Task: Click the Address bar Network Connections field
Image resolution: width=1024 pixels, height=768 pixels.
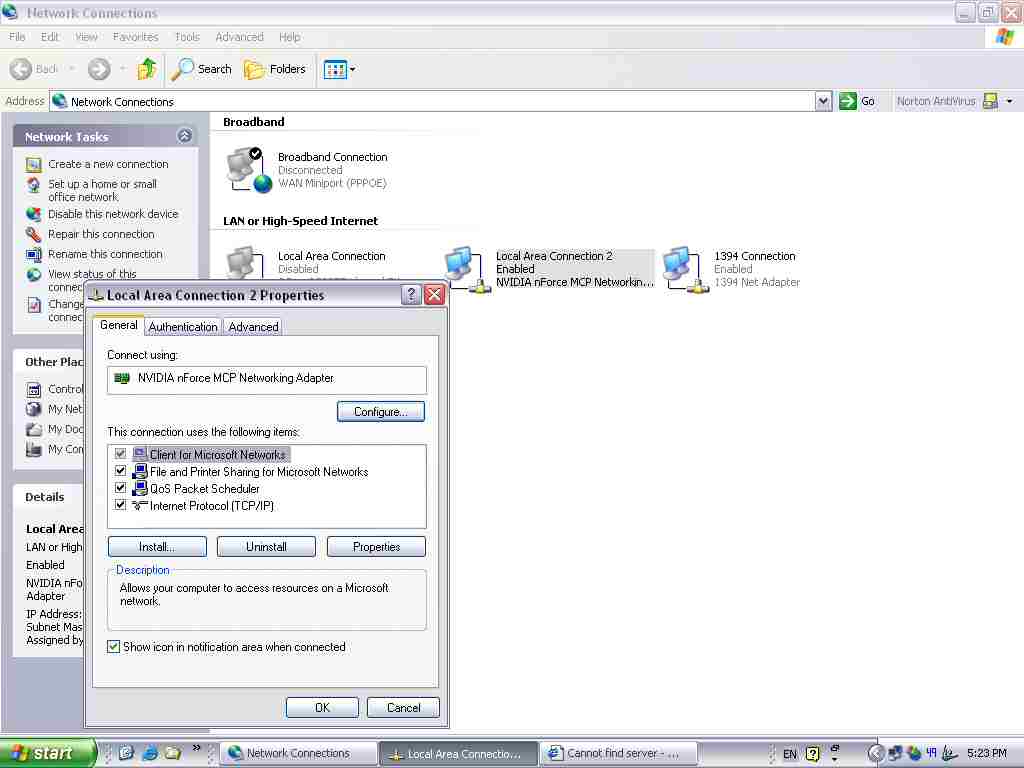Action: pyautogui.click(x=434, y=101)
